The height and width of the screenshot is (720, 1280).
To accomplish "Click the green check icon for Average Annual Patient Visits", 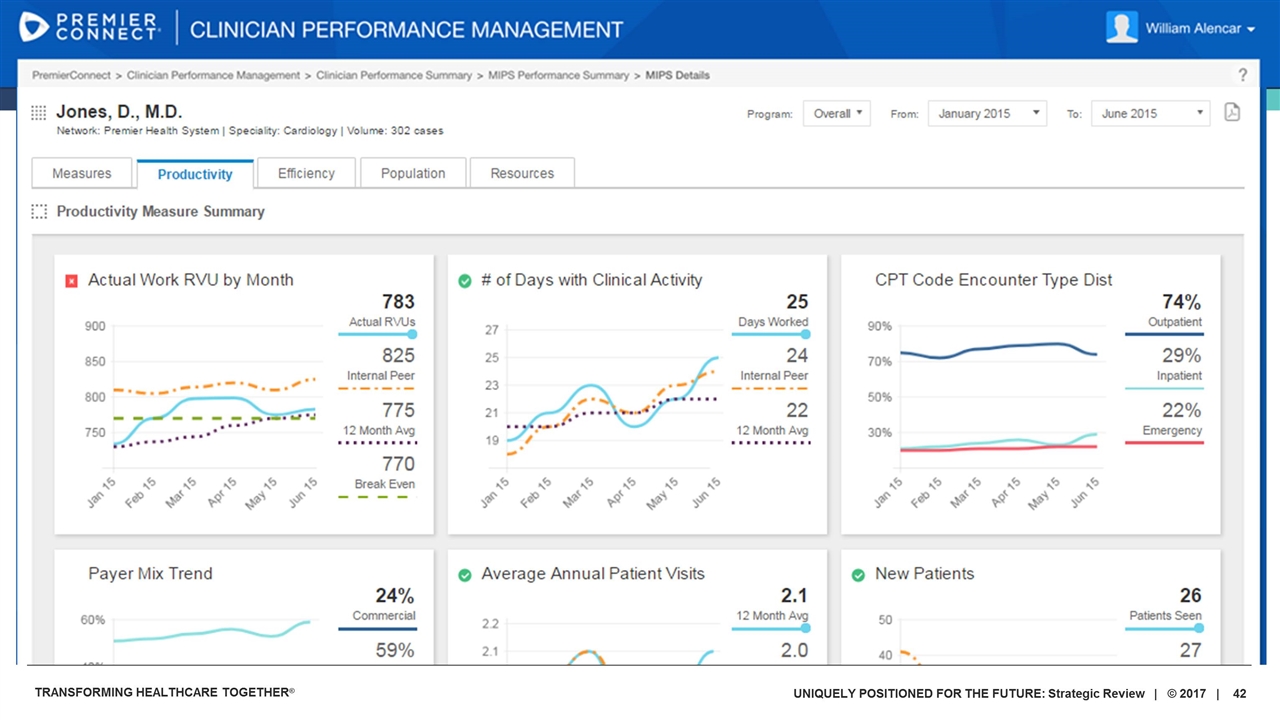I will click(x=464, y=575).
